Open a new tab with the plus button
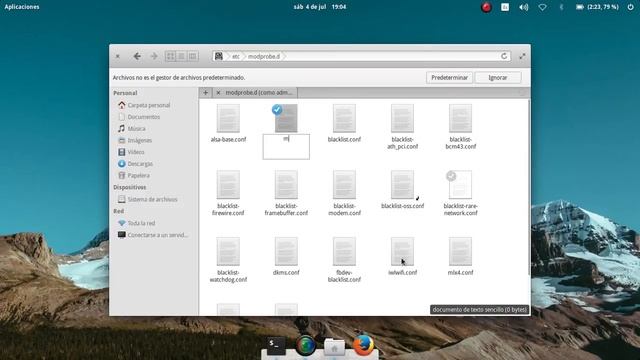Viewport: 640px width, 360px height. pos(206,93)
